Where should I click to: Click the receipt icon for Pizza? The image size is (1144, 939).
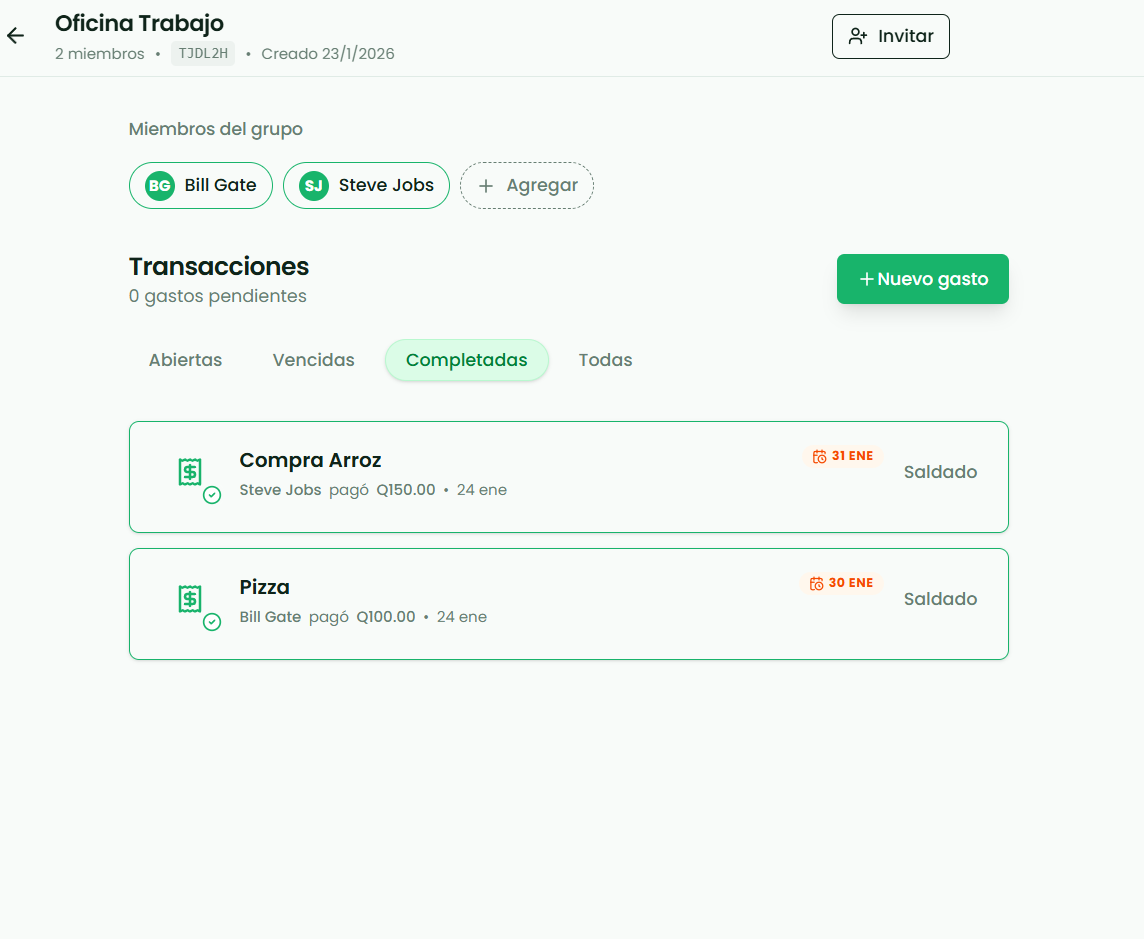pos(191,599)
